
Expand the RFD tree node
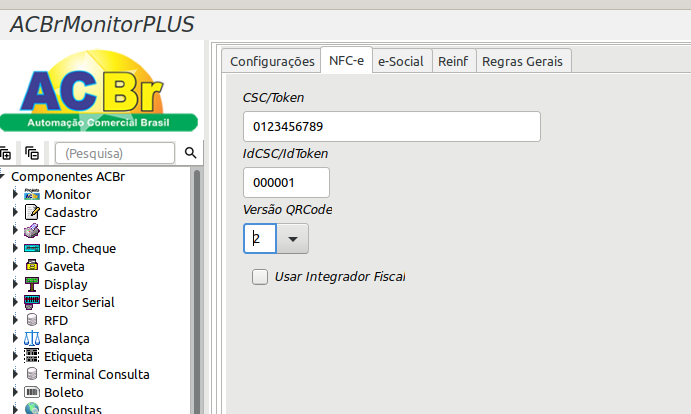pos(15,320)
